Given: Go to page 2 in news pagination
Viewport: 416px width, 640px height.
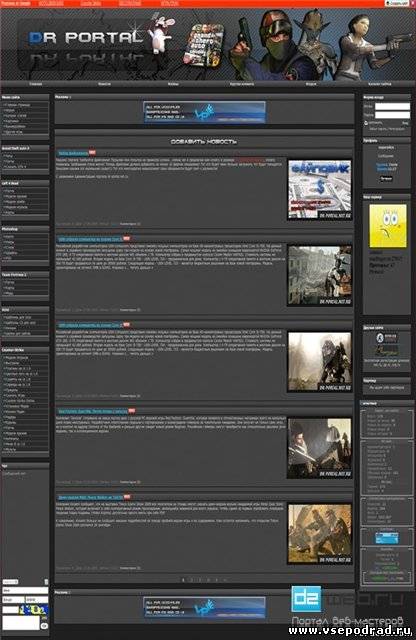Looking at the screenshot, I should pyautogui.click(x=192, y=580).
